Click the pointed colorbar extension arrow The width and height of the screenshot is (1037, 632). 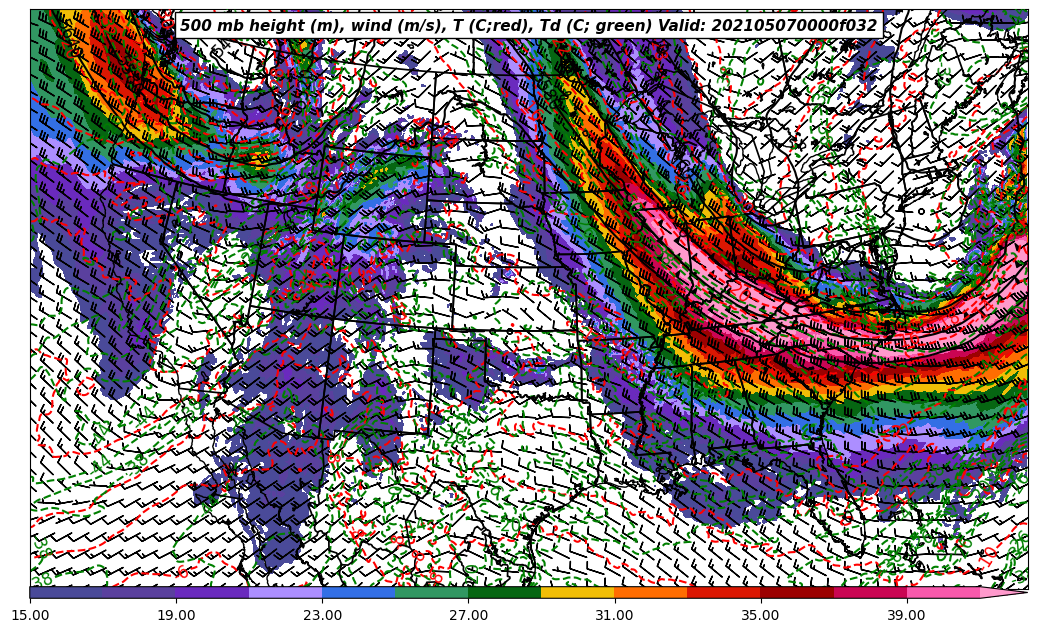[x=1003, y=592]
